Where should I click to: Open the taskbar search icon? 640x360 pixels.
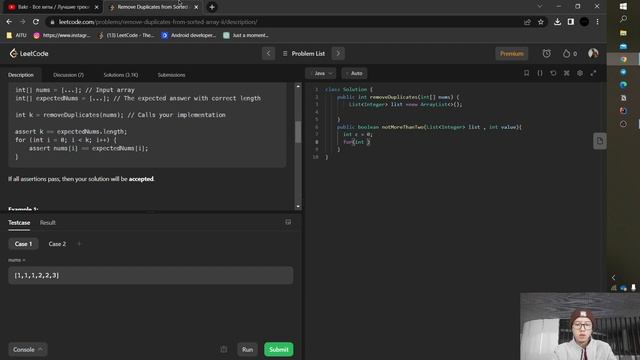pos(623,19)
